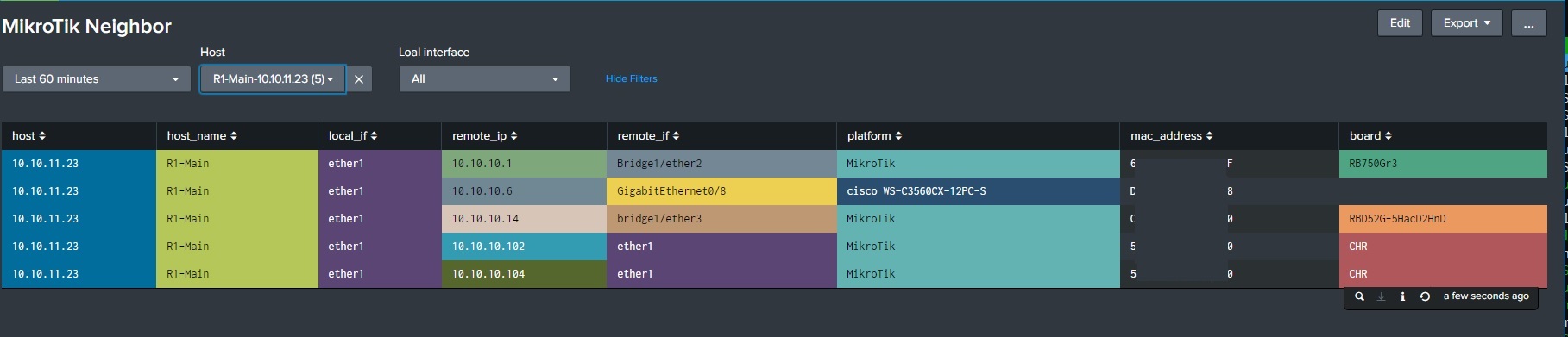The image size is (1568, 337).
Task: Click the RBD52G-5HacD2HnD board cell
Action: pyautogui.click(x=1443, y=219)
